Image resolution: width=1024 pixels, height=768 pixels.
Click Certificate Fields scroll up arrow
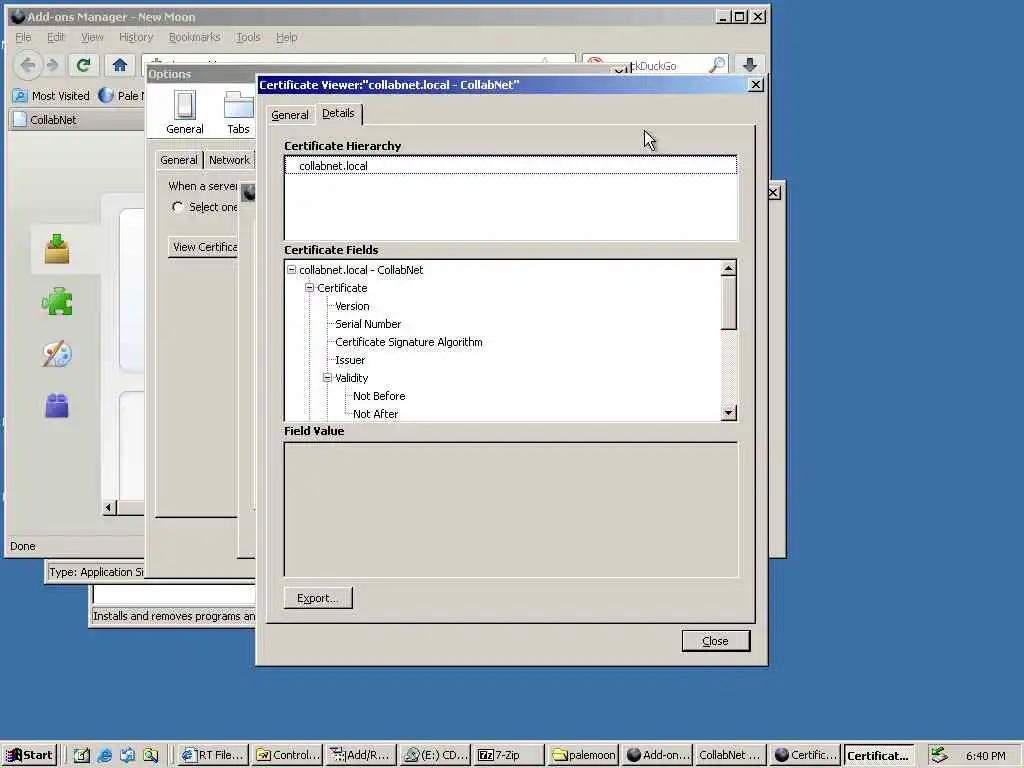[x=729, y=268]
